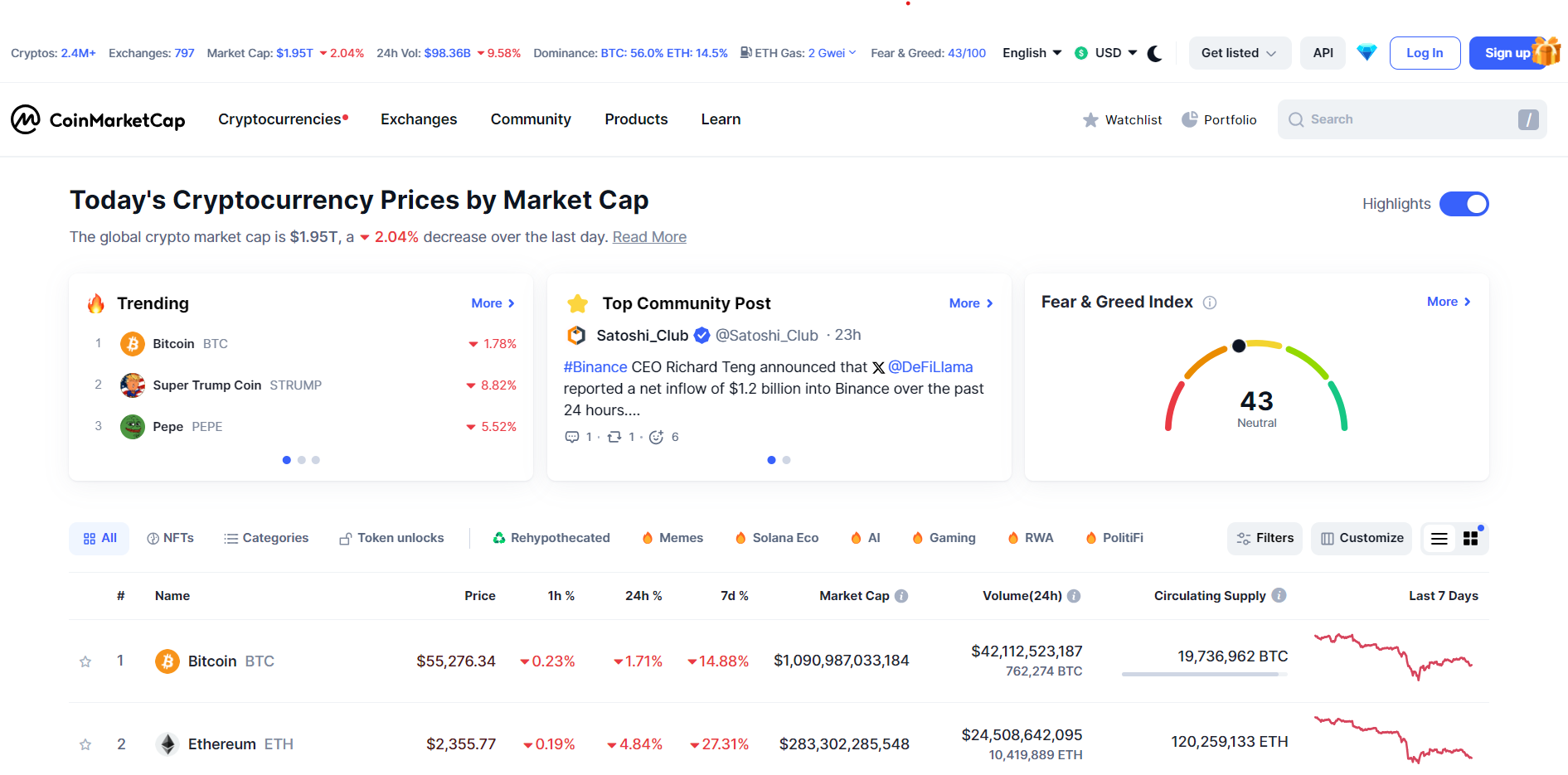Open the Filters panel
This screenshot has width=1568, height=775.
point(1265,539)
